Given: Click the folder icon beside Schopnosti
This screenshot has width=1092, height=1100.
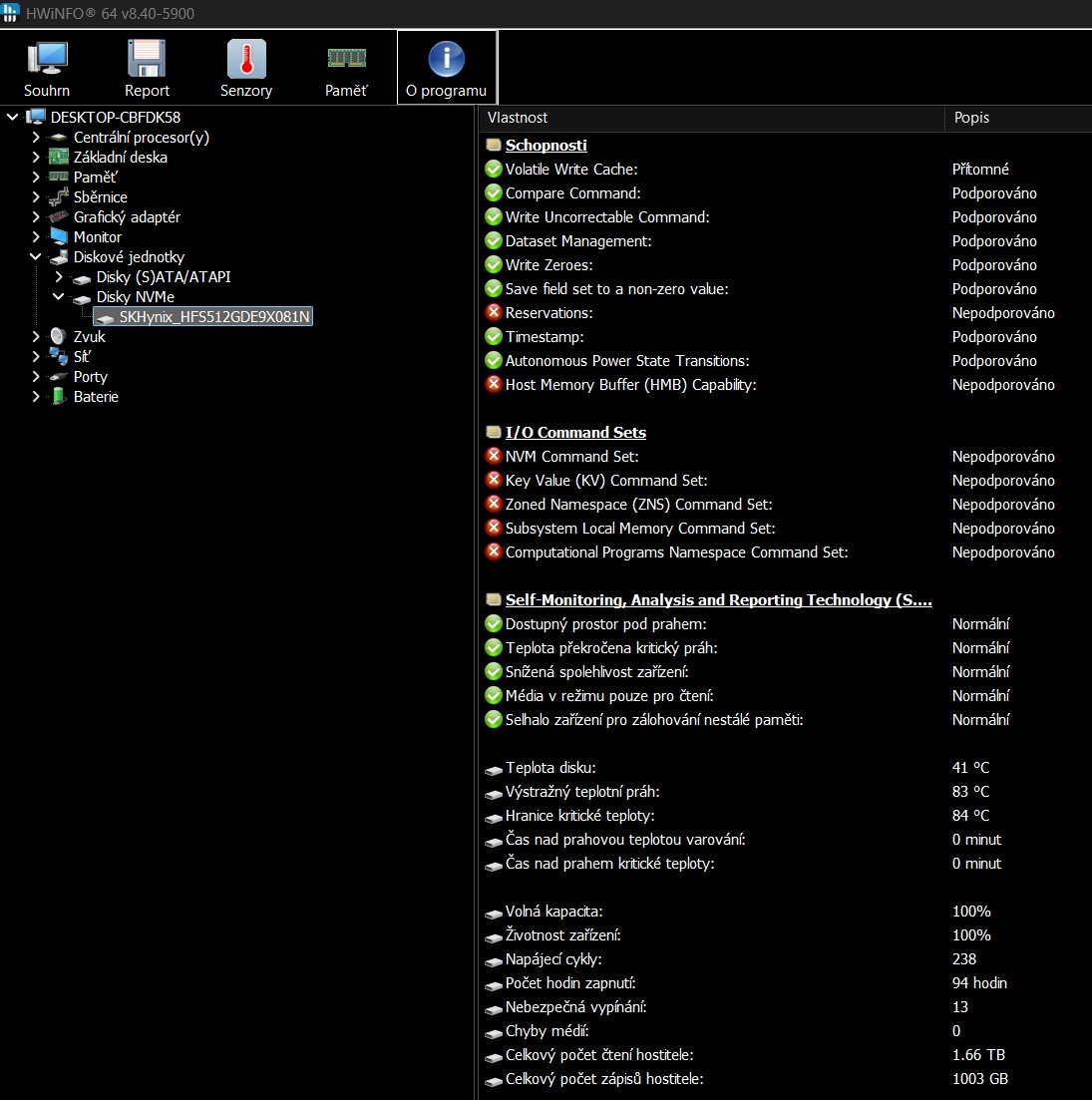Looking at the screenshot, I should 493,145.
